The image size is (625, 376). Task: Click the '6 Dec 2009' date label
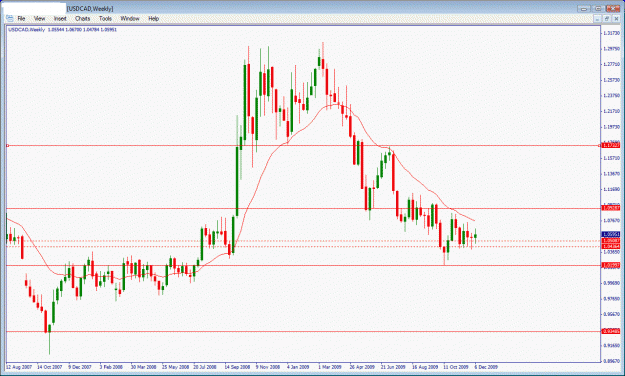click(486, 367)
